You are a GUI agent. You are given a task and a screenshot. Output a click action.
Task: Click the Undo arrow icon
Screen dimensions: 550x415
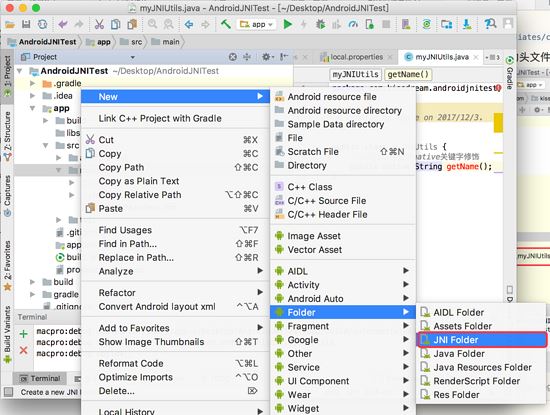pos(63,24)
